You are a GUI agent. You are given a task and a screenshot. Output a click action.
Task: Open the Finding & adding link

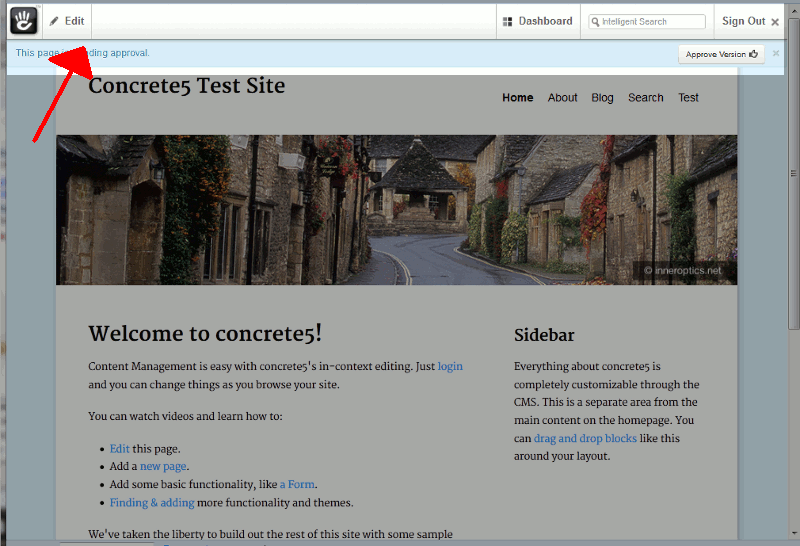click(x=152, y=502)
